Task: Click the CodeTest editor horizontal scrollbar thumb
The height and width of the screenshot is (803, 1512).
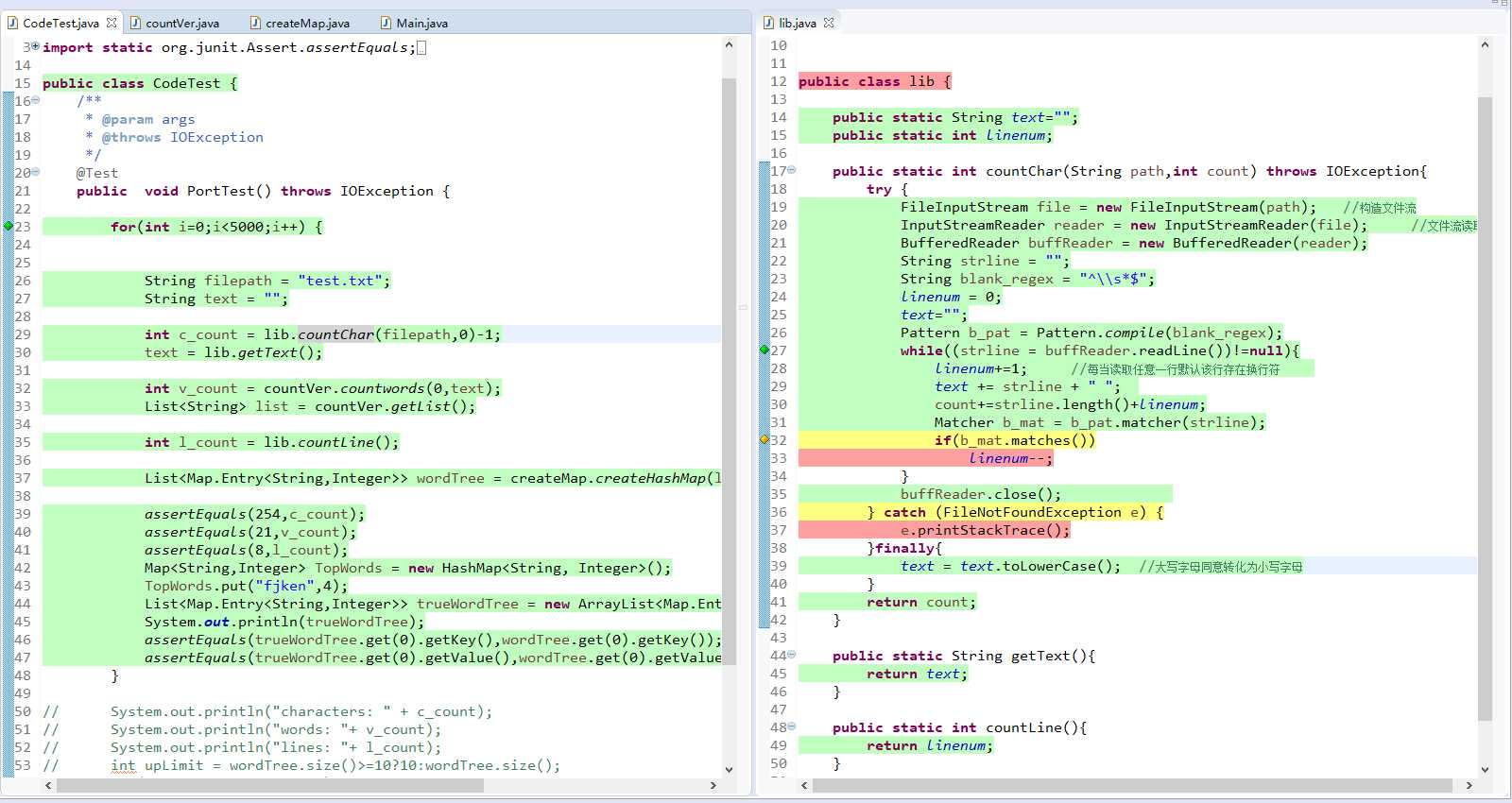Action: [x=270, y=785]
